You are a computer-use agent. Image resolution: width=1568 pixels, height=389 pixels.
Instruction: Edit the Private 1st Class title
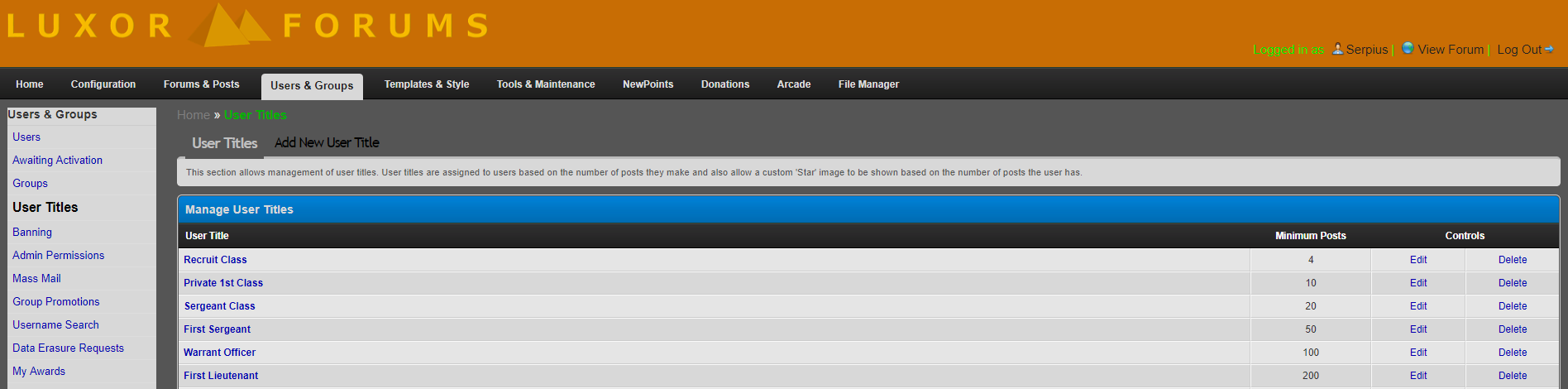[1418, 283]
